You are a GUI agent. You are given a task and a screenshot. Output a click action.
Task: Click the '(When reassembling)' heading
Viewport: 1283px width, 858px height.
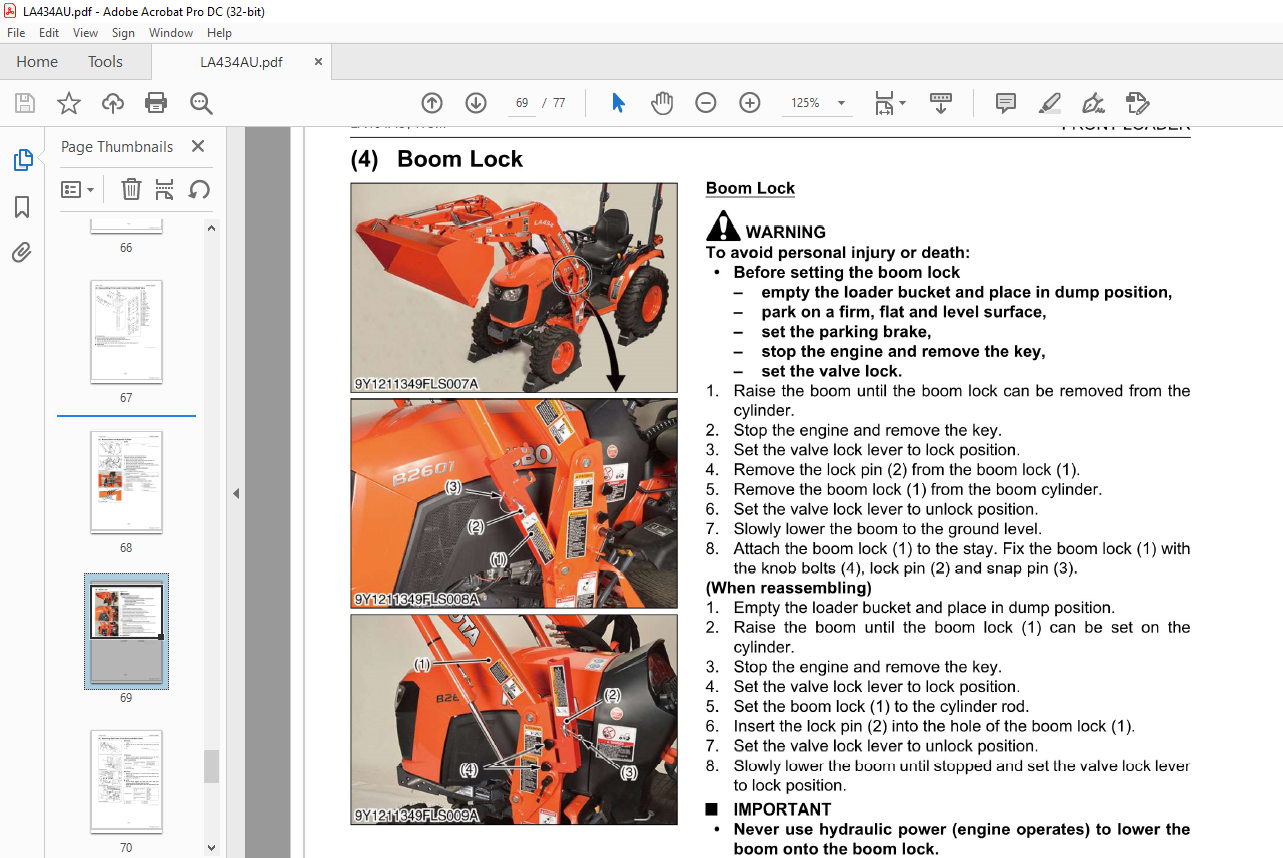[x=789, y=588]
